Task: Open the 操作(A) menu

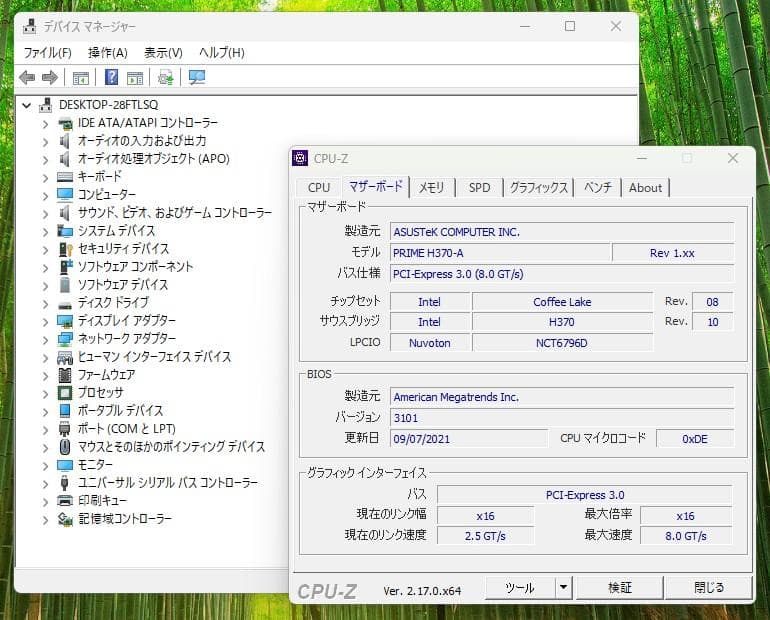Action: (x=108, y=53)
